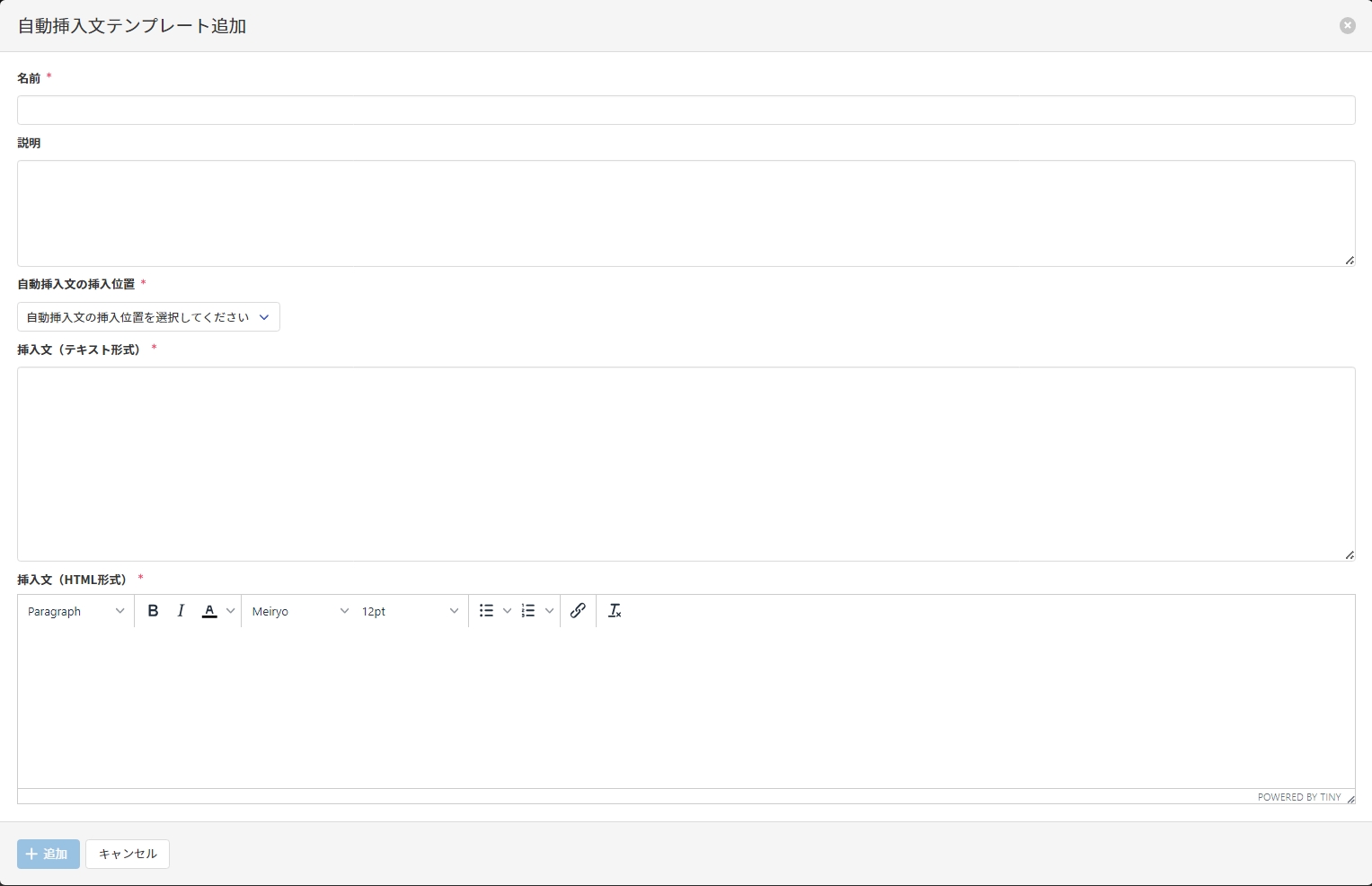Focus the 名前 input field
Viewport: 1372px width, 886px height.
click(686, 111)
